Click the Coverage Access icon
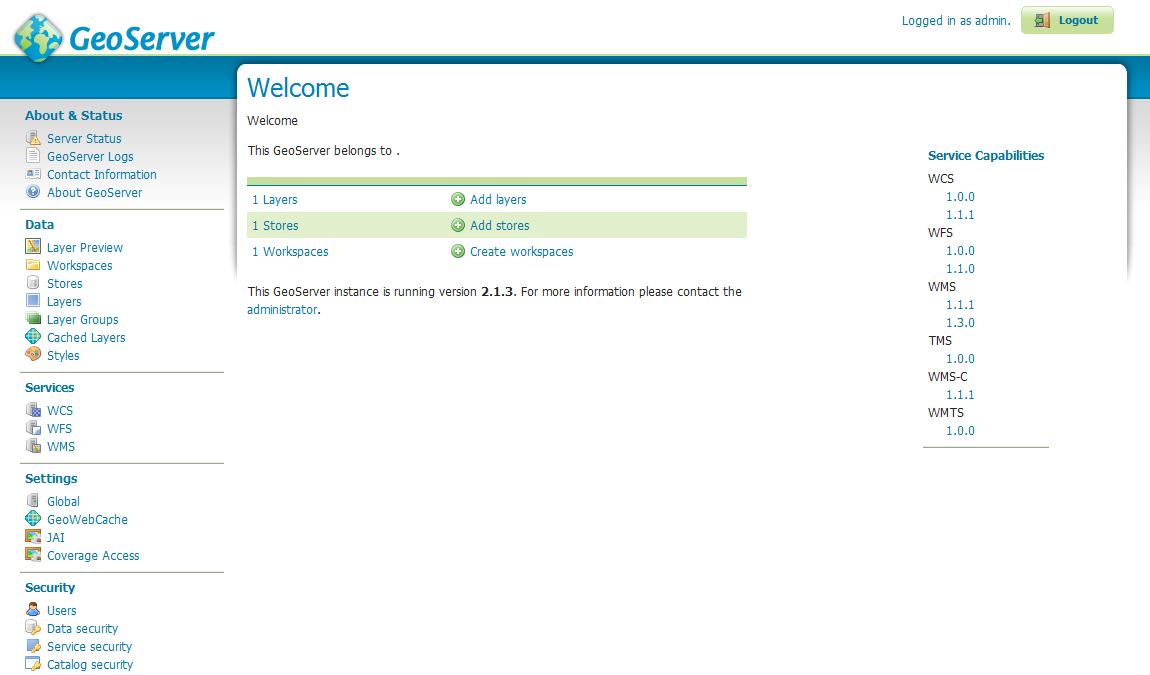This screenshot has width=1150, height=675. (x=33, y=555)
